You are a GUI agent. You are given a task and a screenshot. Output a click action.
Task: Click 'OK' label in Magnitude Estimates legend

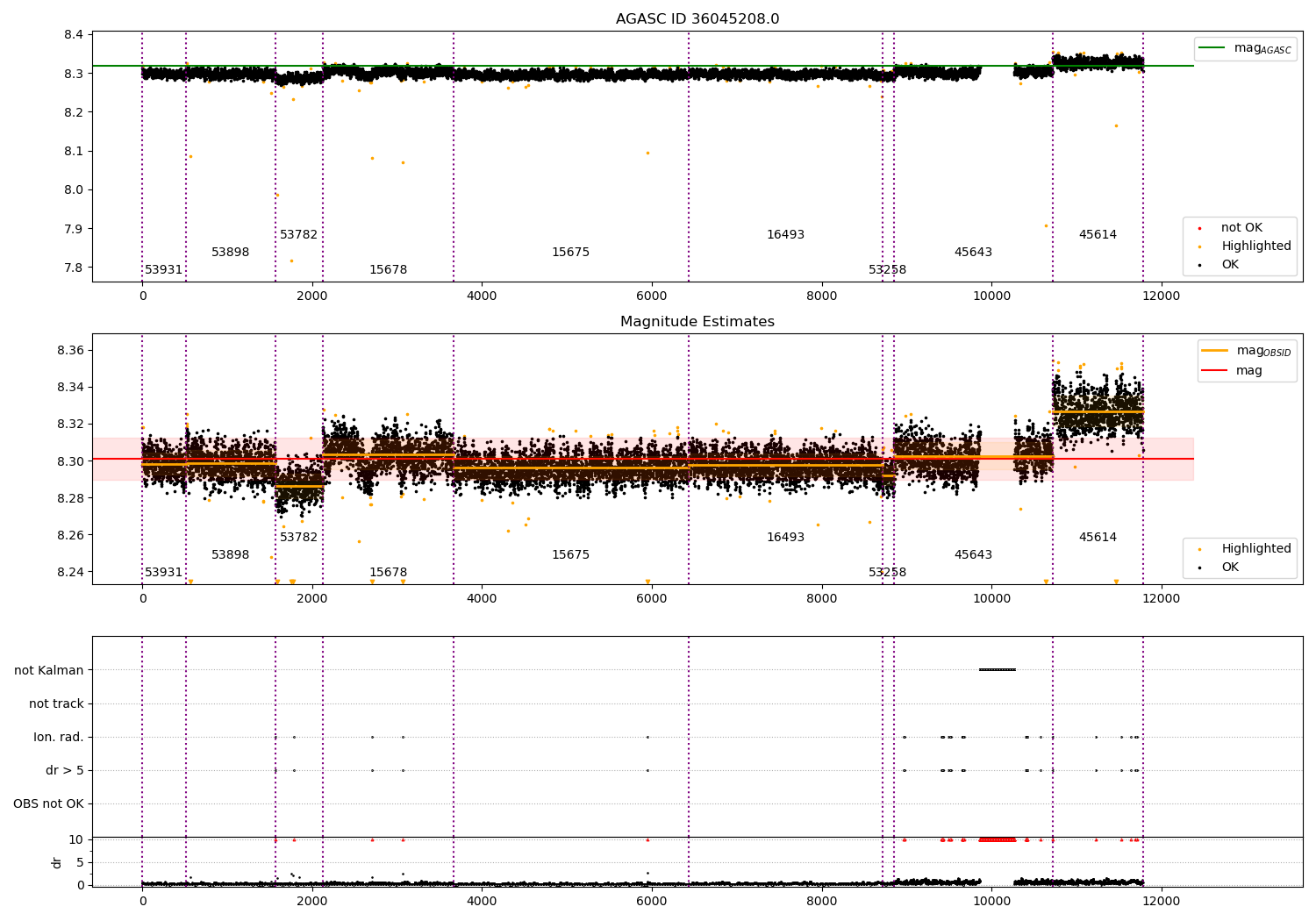click(1230, 568)
